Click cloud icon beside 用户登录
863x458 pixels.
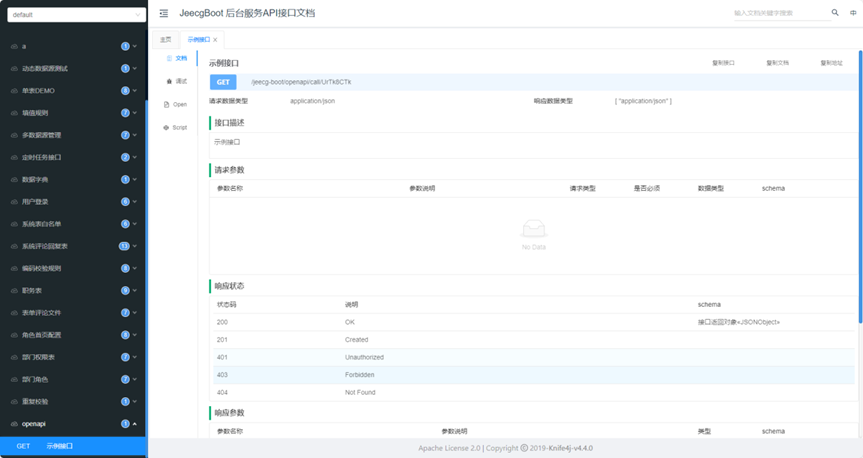click(14, 202)
